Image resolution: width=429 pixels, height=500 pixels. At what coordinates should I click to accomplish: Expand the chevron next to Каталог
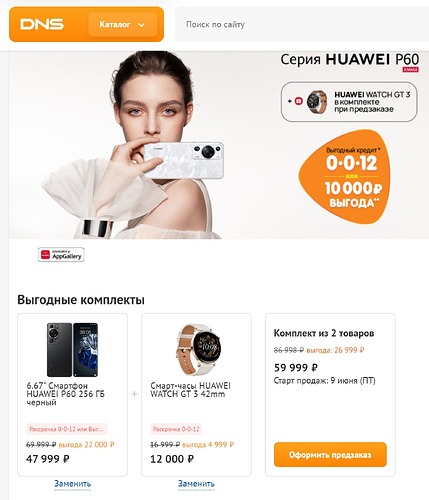[141, 25]
